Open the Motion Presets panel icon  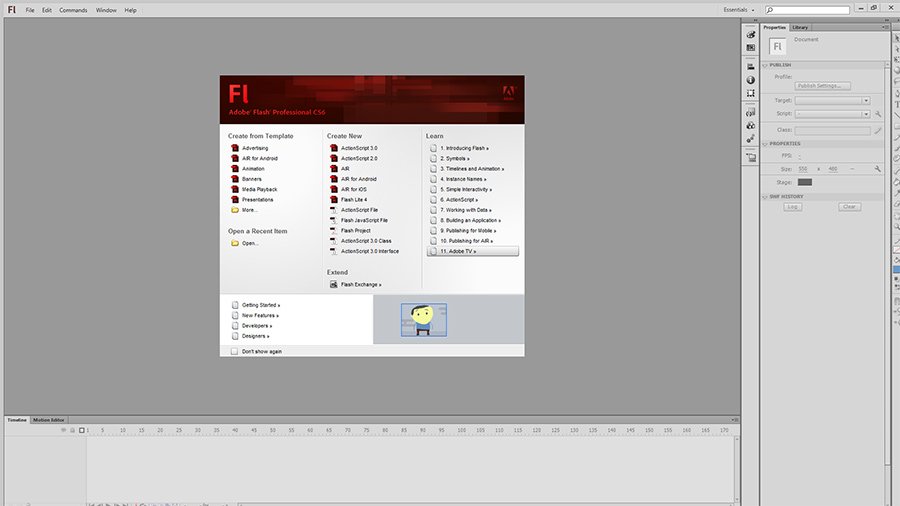coord(750,138)
